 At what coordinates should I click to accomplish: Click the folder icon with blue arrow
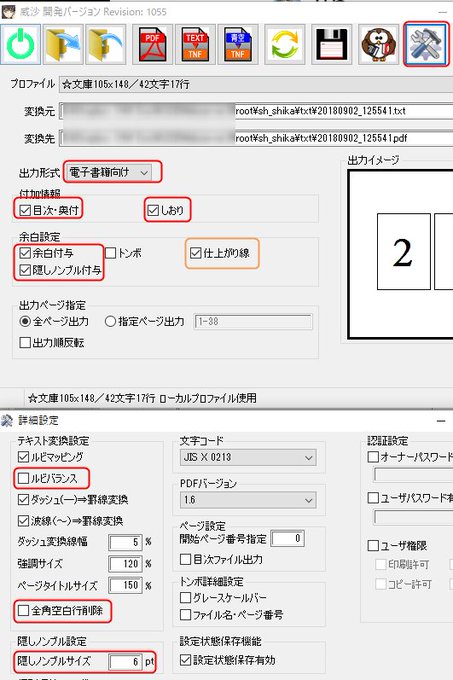[63, 45]
